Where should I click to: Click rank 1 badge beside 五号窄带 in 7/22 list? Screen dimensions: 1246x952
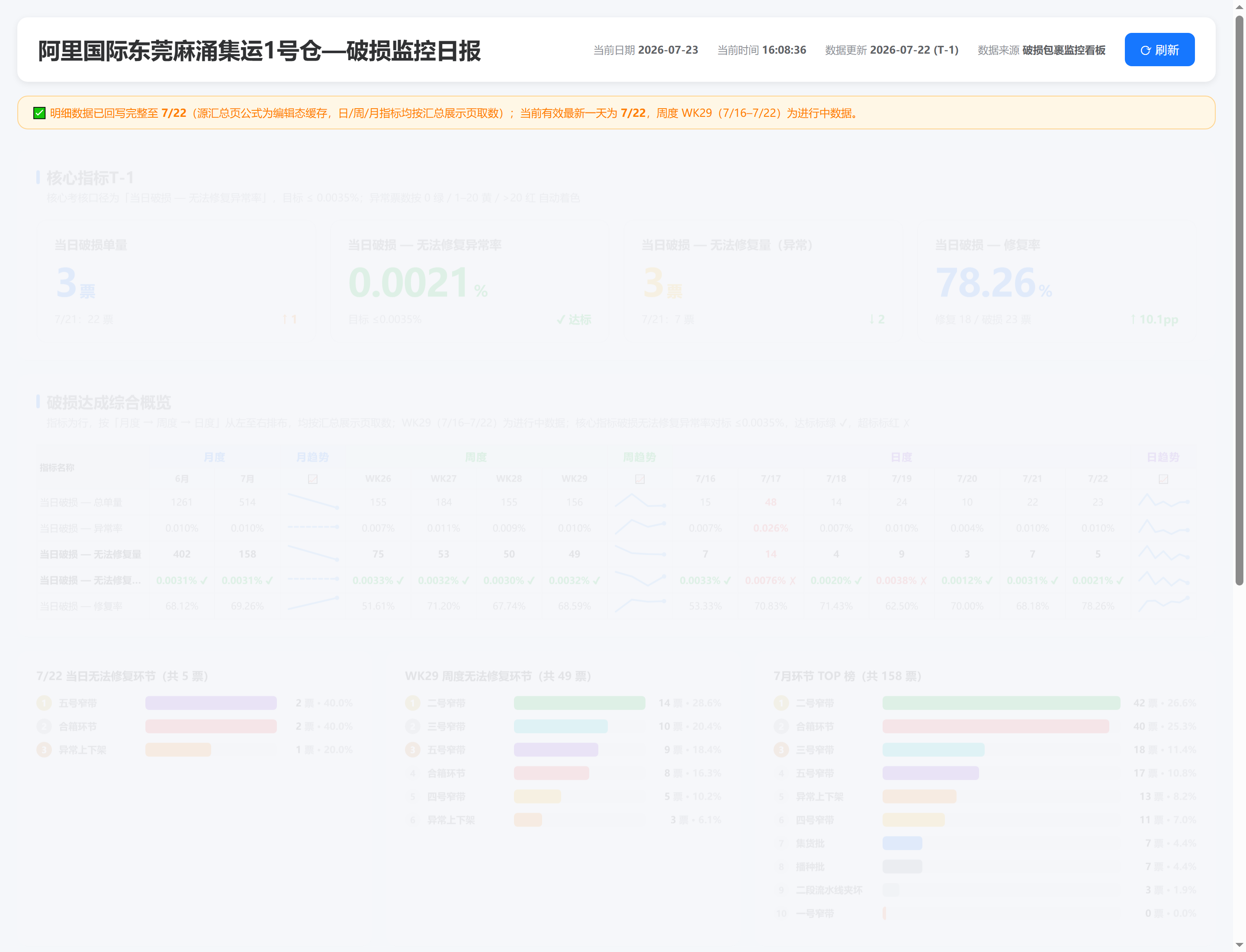[x=44, y=703]
